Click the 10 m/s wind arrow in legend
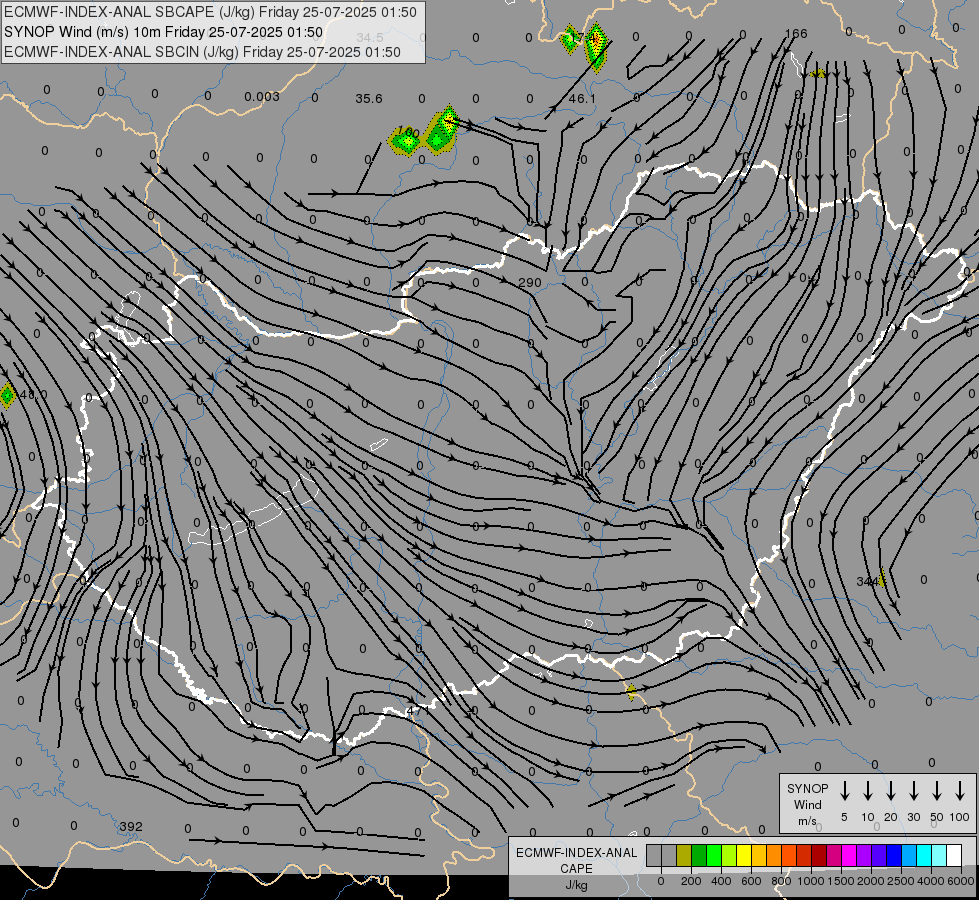979x900 pixels. [867, 791]
